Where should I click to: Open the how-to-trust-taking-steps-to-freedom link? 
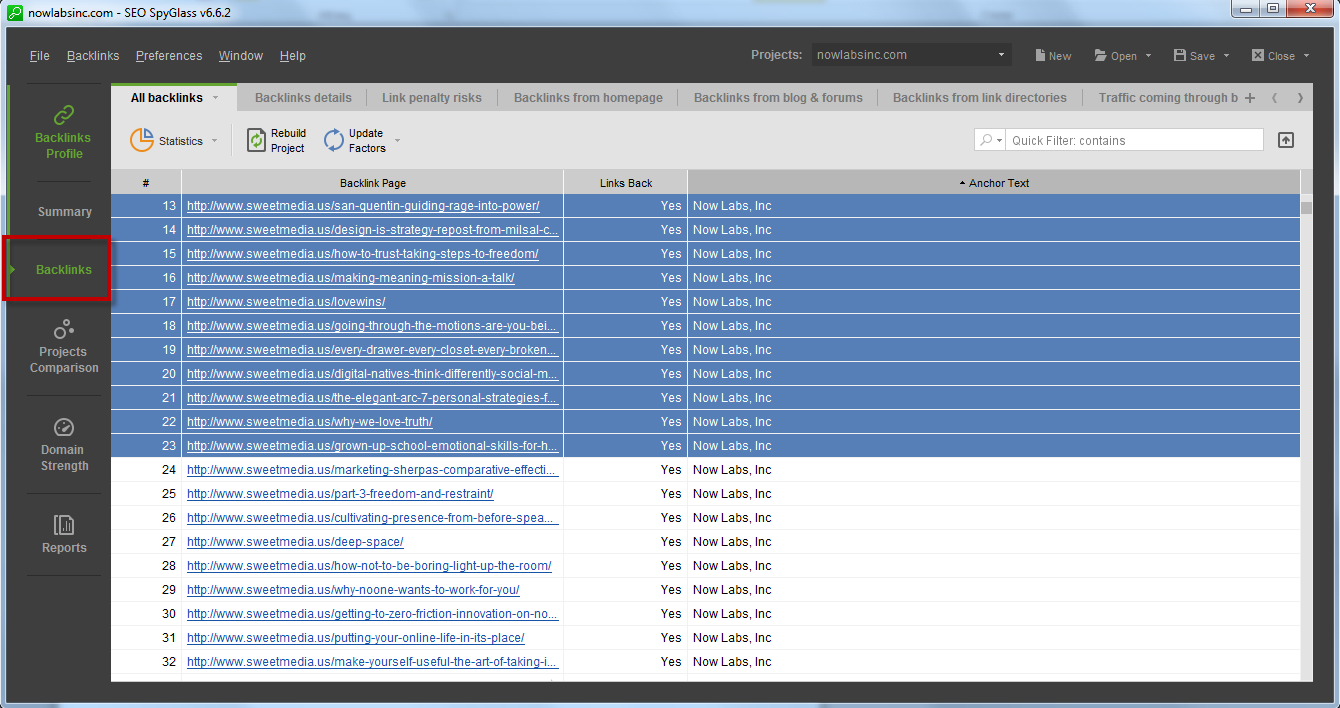pyautogui.click(x=363, y=254)
